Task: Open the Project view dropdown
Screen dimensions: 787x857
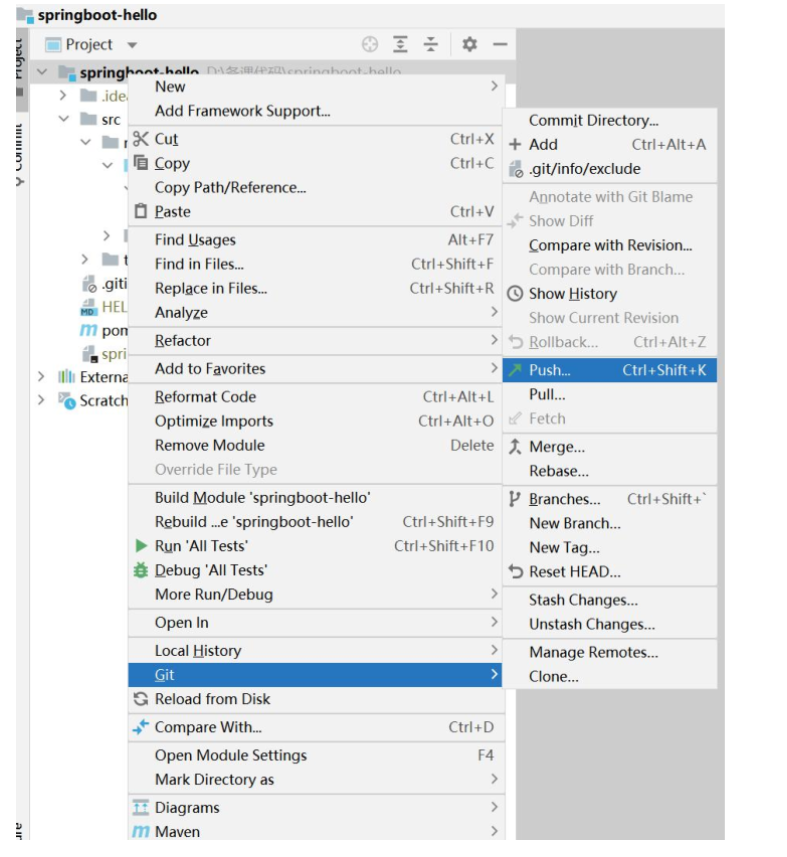Action: (132, 45)
